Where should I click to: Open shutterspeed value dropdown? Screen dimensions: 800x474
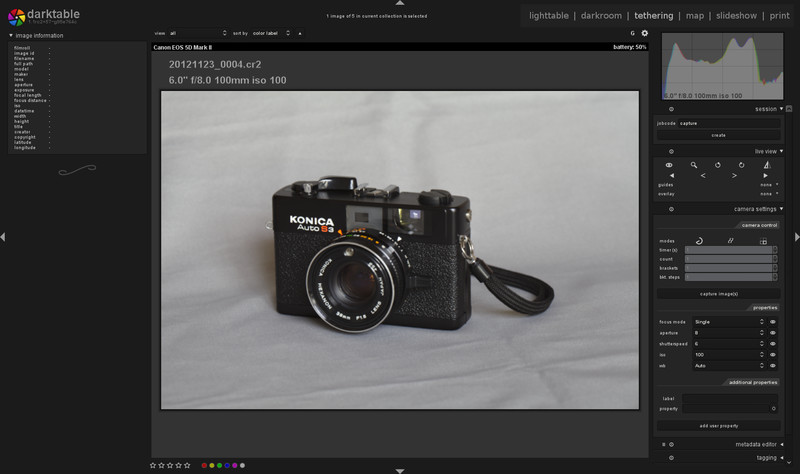click(729, 344)
